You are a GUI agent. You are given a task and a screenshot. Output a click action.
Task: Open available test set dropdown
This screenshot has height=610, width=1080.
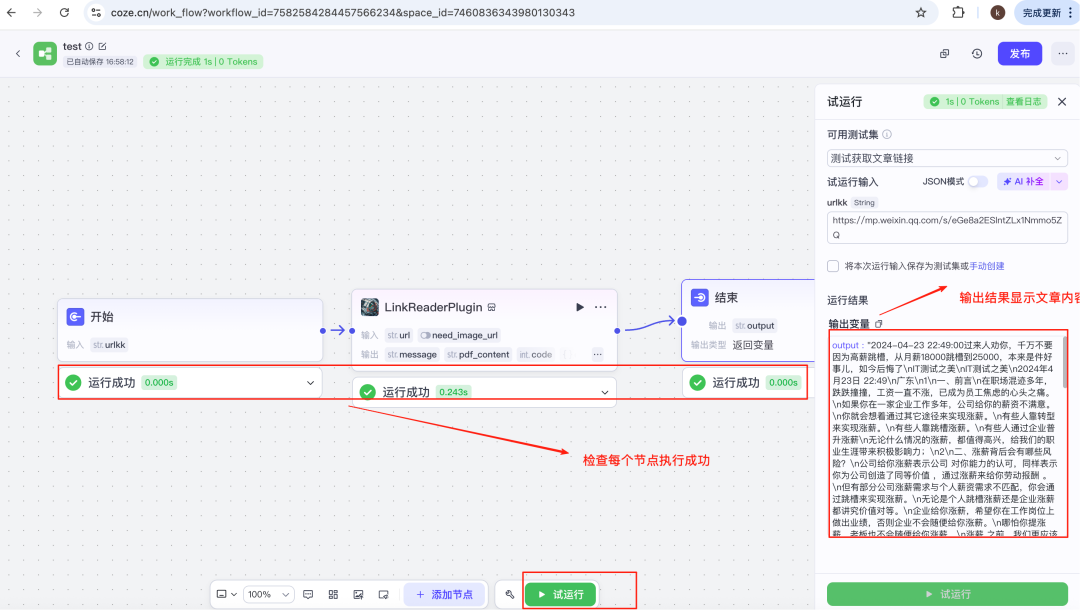[x=947, y=158]
